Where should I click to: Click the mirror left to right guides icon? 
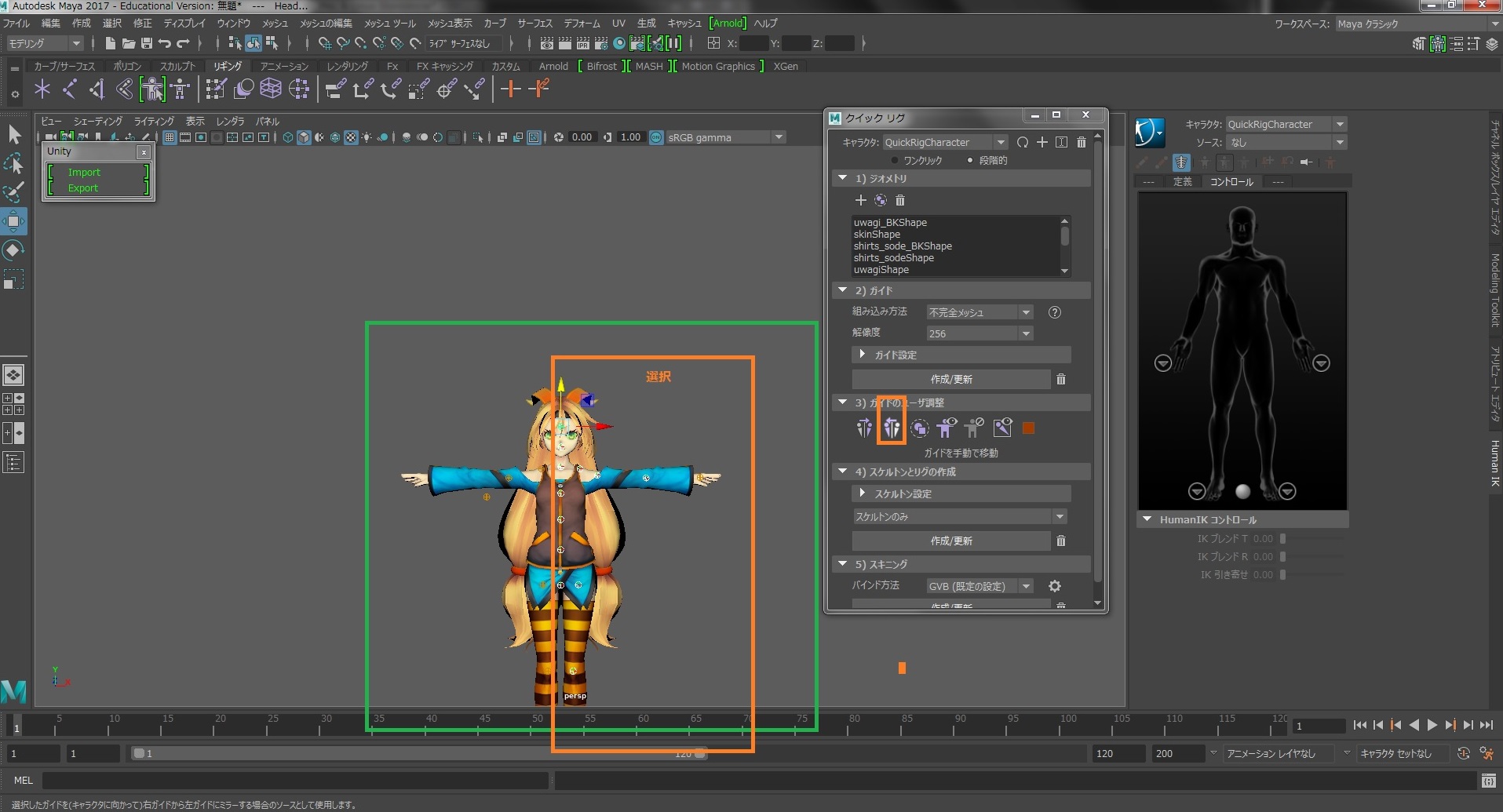(864, 428)
